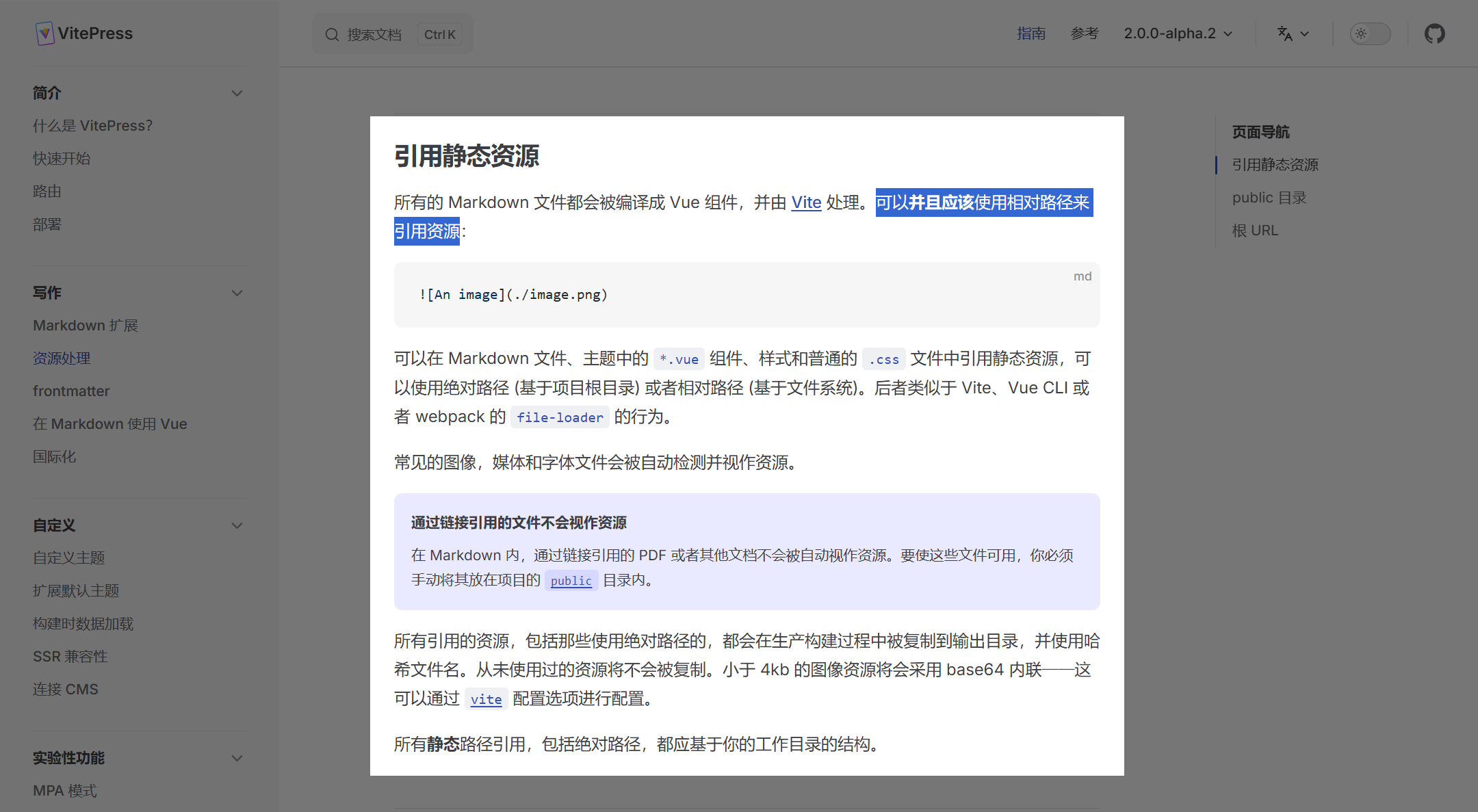
Task: Toggle the dark mode appearance switch
Action: [x=1369, y=34]
